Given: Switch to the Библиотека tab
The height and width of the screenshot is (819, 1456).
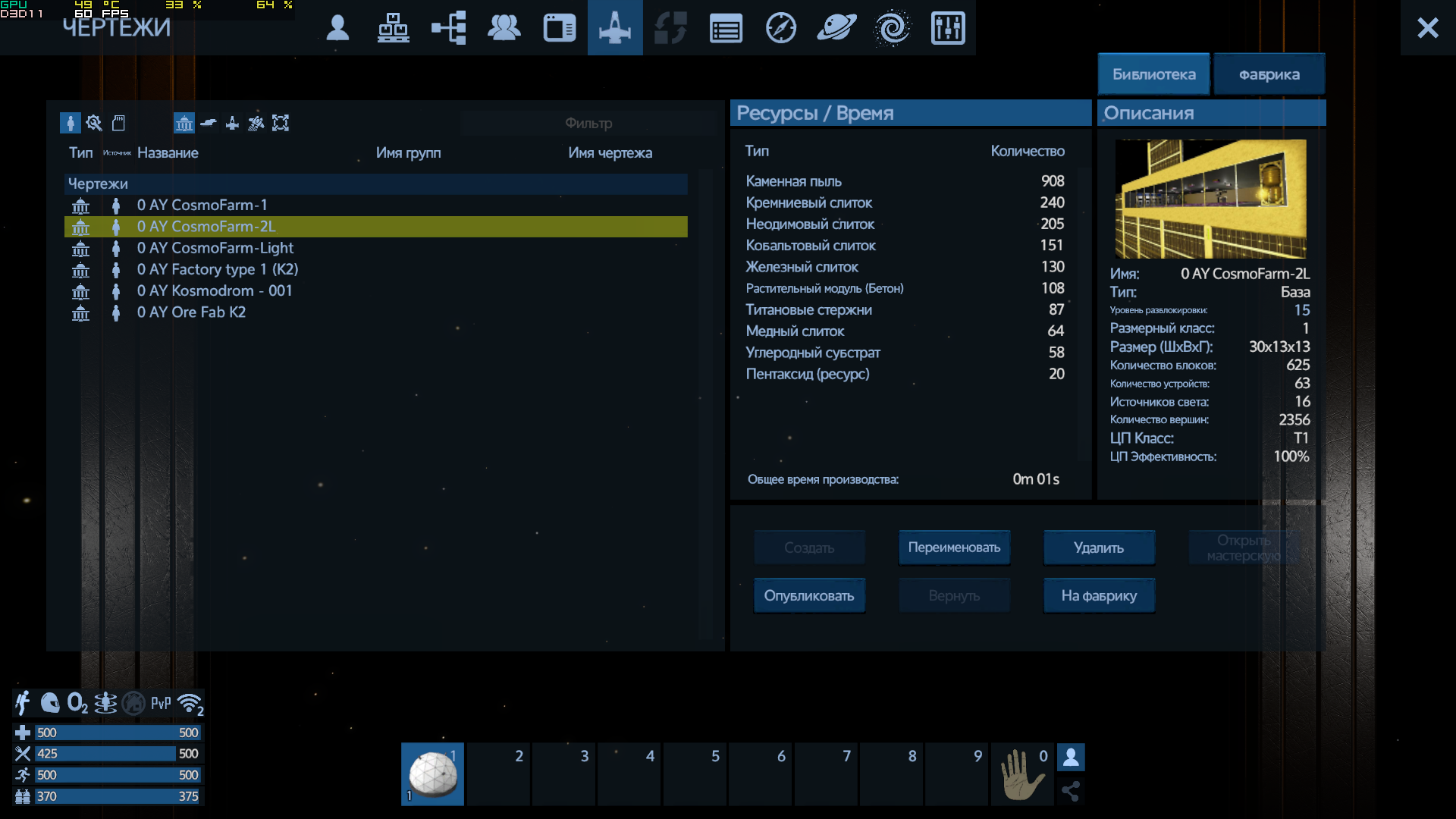Looking at the screenshot, I should pyautogui.click(x=1153, y=74).
